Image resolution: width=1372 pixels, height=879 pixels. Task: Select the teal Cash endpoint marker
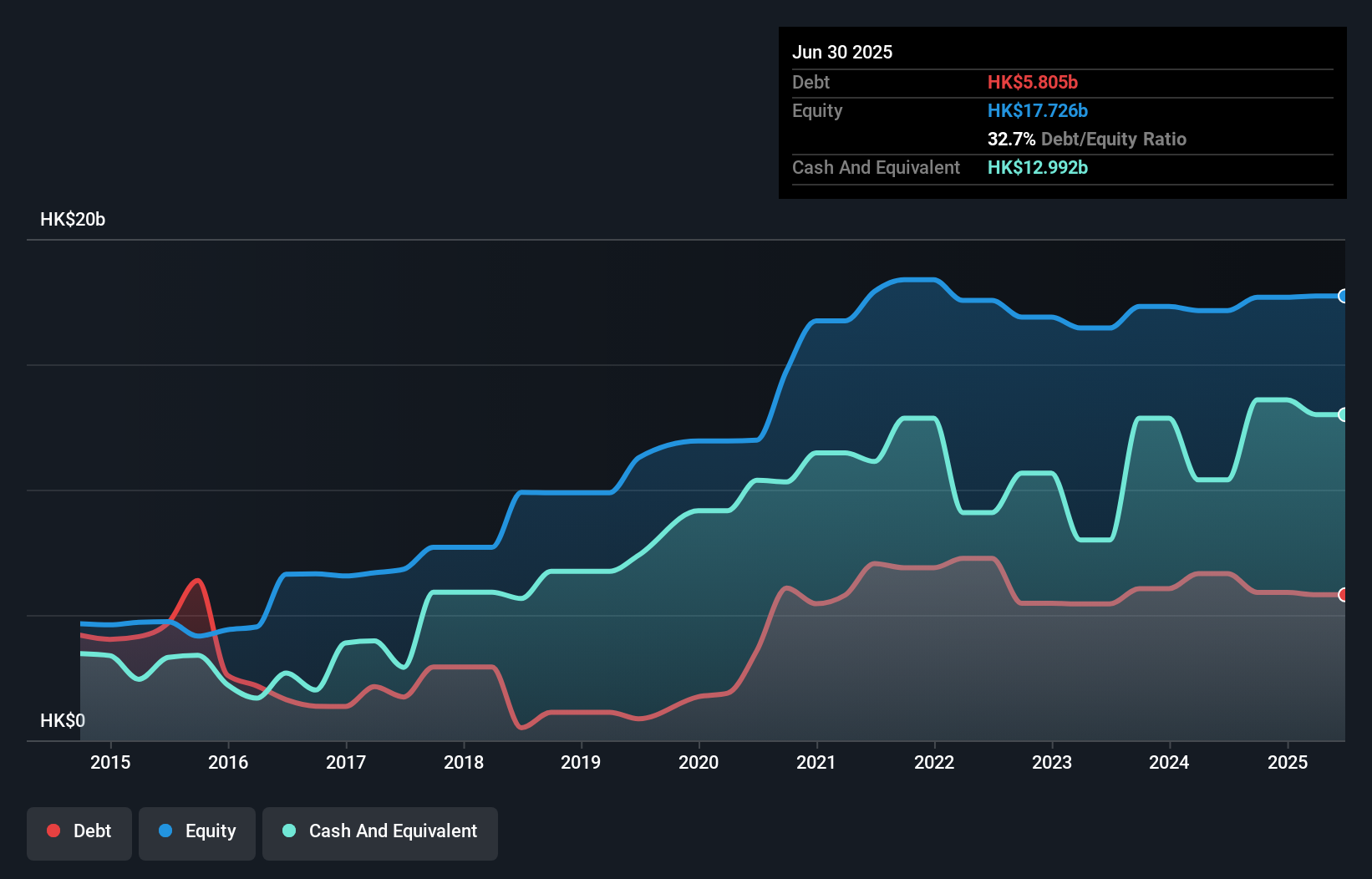(1343, 414)
